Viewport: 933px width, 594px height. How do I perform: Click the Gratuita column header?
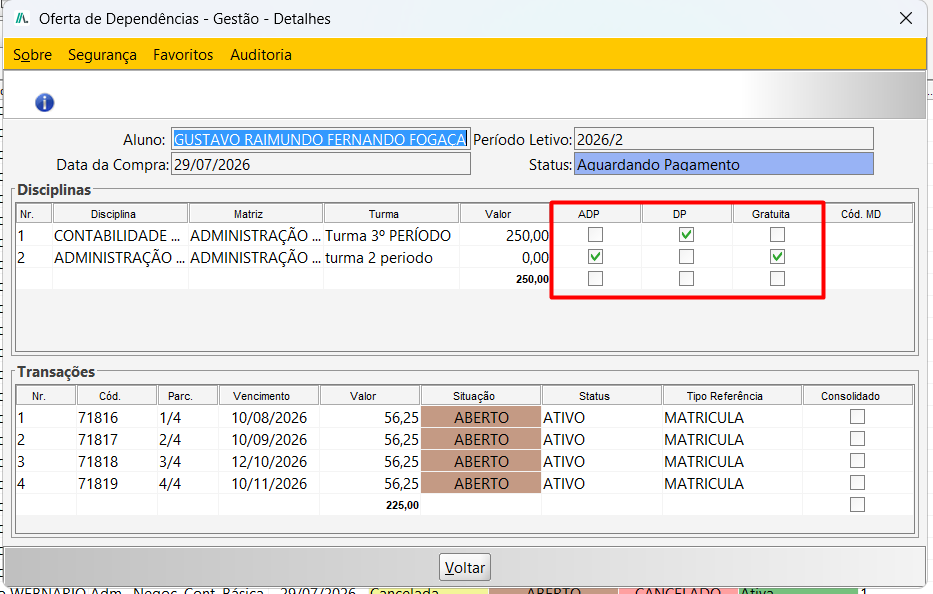click(x=777, y=214)
